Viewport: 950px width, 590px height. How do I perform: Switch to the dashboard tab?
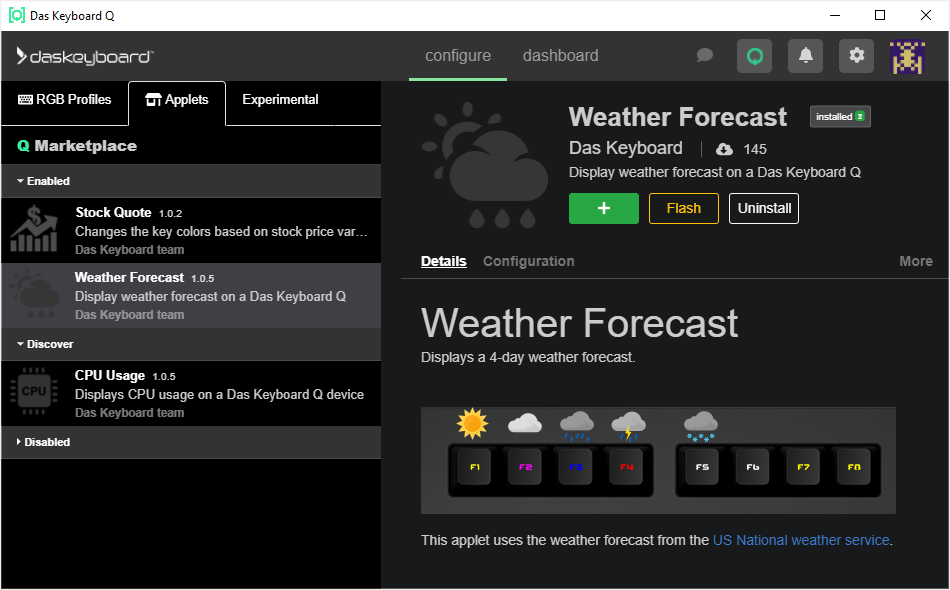(560, 56)
